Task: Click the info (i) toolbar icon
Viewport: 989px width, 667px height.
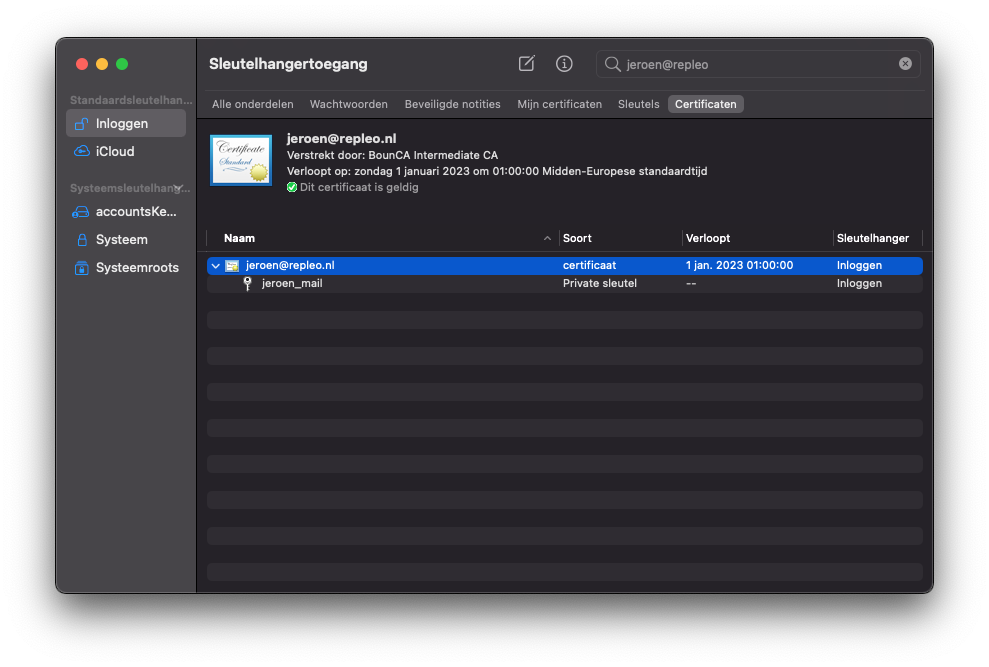Action: pos(564,63)
